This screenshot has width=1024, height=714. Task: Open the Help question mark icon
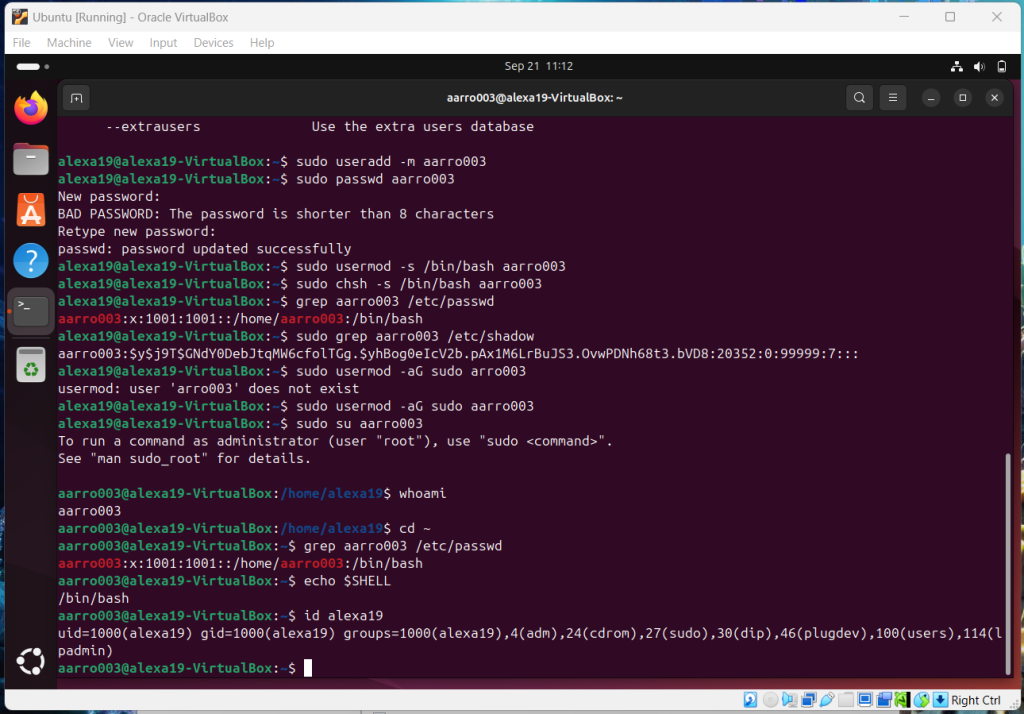point(31,261)
